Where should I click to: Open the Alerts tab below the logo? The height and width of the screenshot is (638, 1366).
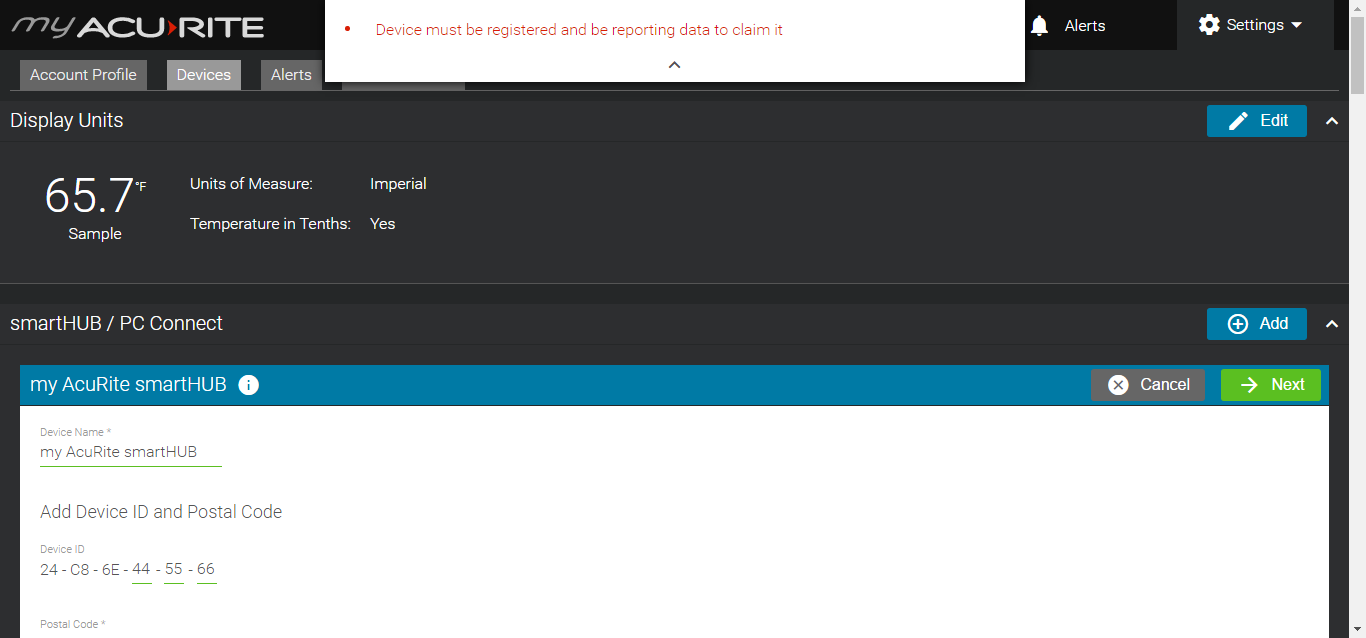pos(291,75)
